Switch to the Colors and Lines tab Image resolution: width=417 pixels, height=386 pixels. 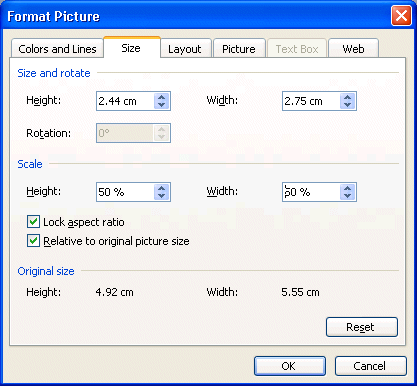pos(57,49)
